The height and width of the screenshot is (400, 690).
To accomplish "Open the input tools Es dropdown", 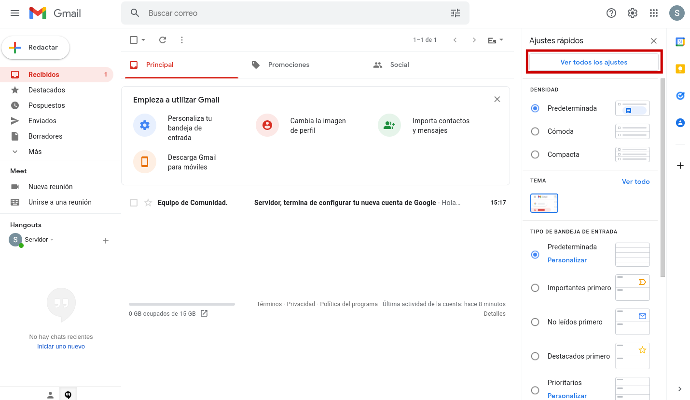I will pos(495,40).
